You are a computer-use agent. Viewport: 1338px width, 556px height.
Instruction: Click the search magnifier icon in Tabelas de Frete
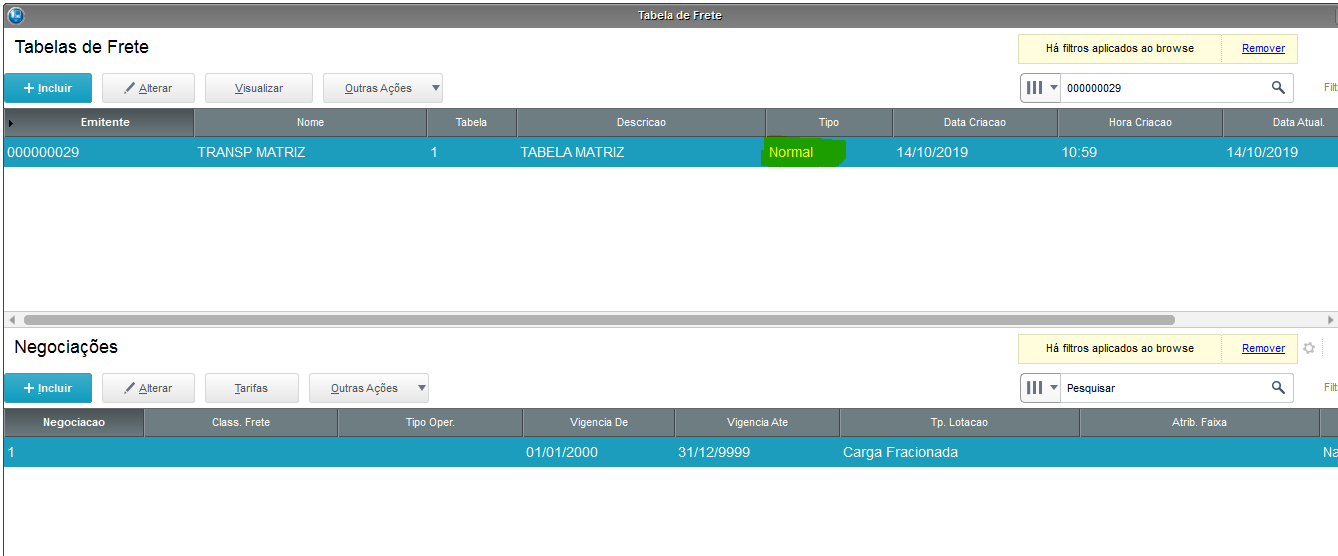pos(1278,88)
